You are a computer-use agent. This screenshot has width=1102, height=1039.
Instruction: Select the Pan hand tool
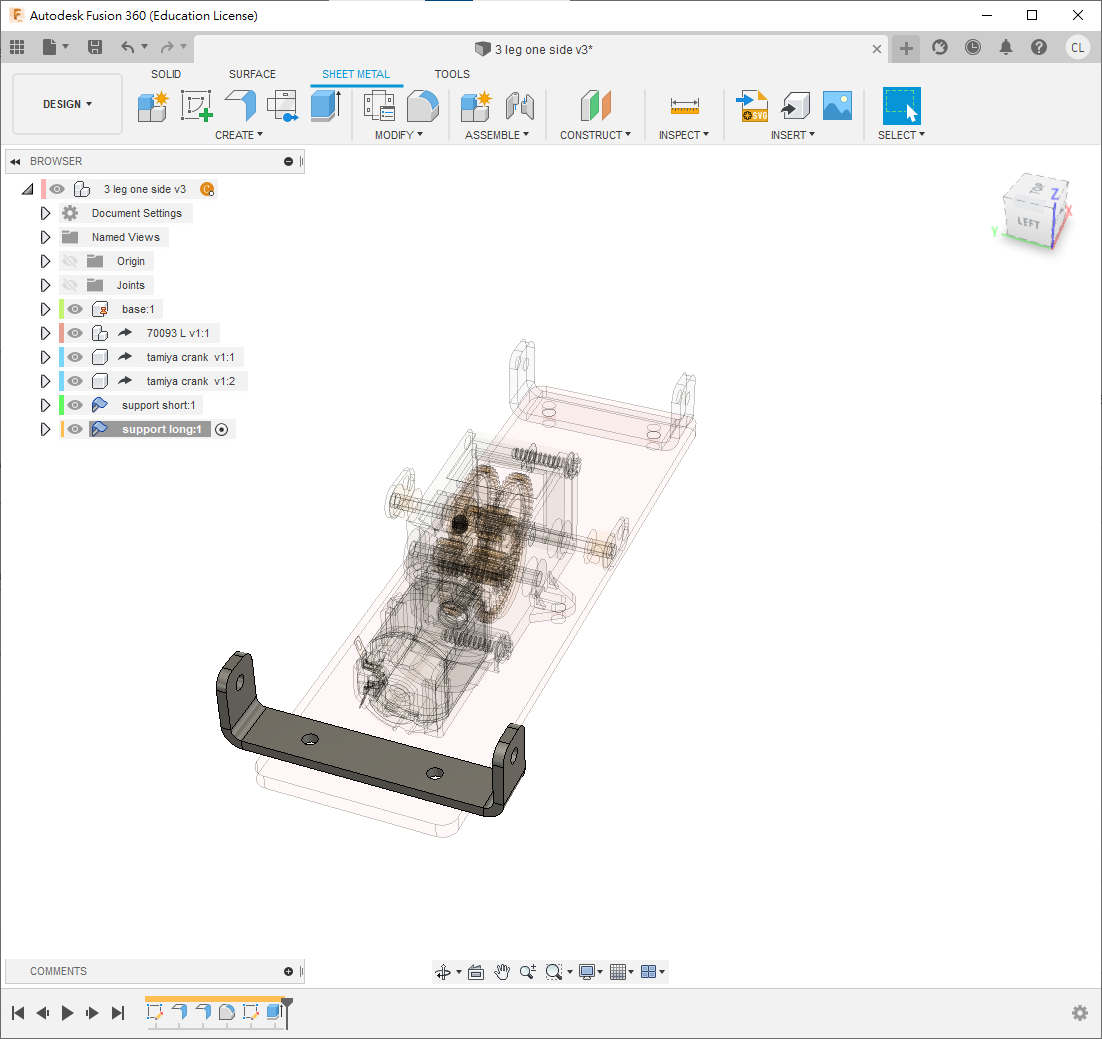click(x=502, y=971)
